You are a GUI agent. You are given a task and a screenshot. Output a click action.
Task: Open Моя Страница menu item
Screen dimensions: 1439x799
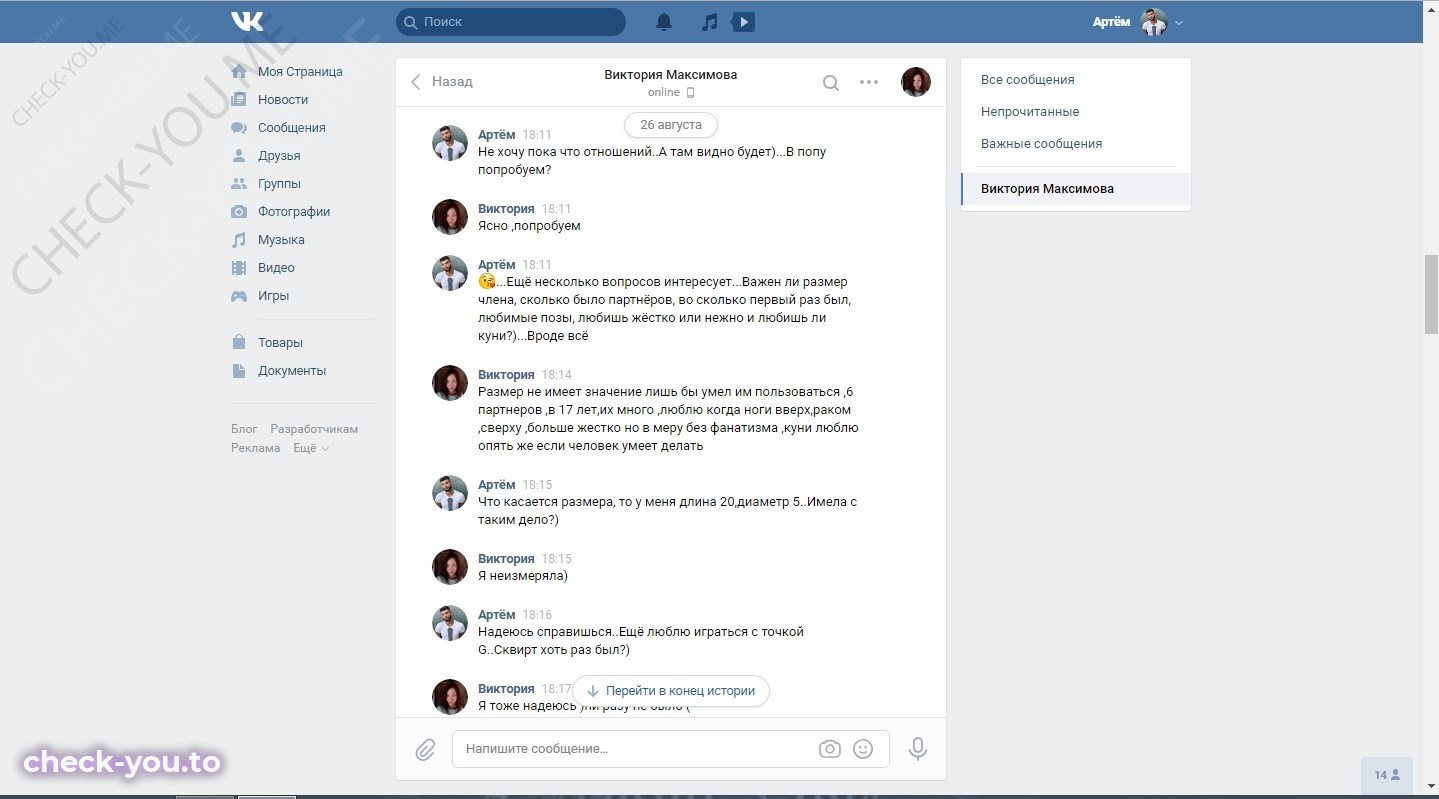point(301,72)
